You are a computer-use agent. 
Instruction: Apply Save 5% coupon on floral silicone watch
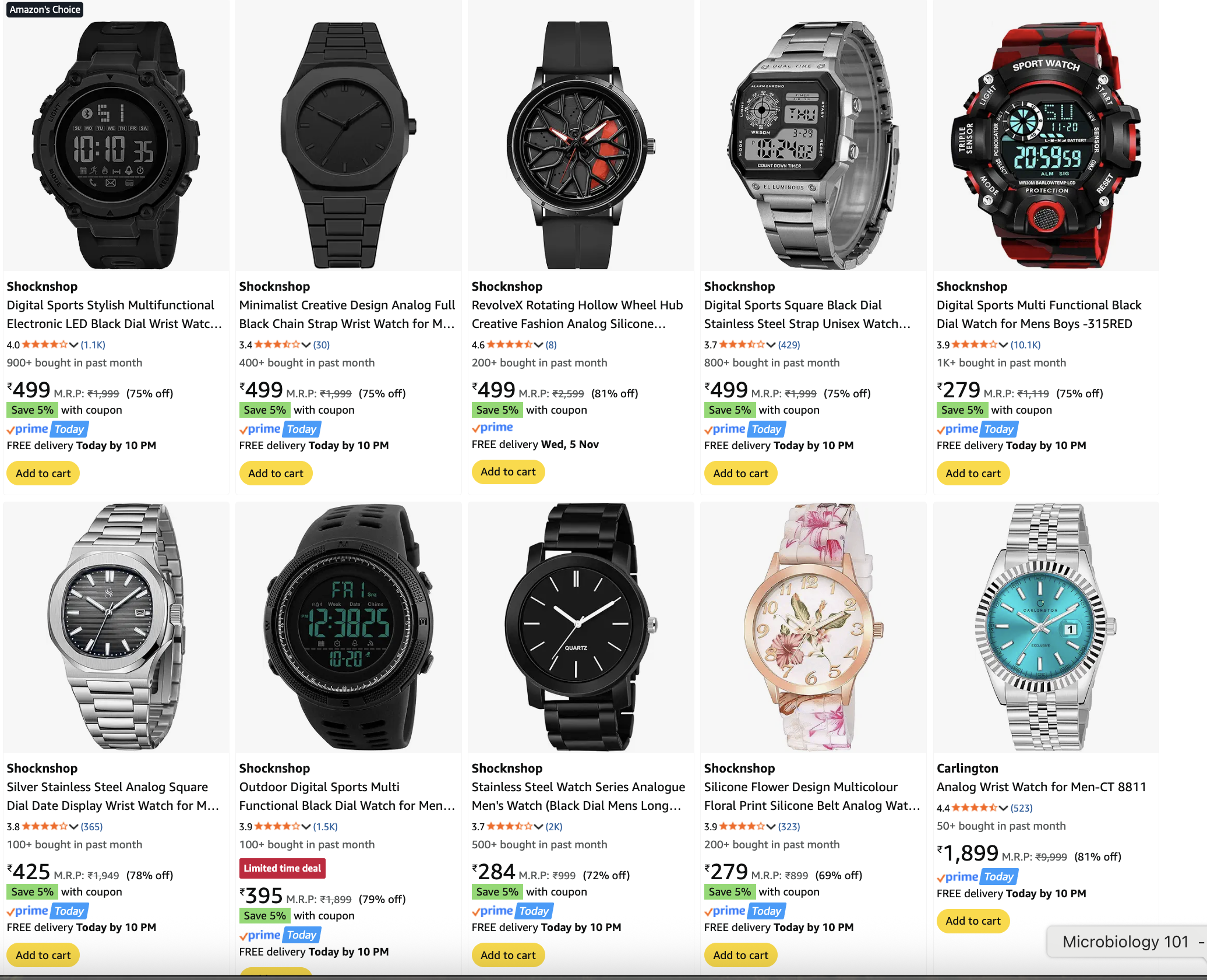tap(729, 892)
